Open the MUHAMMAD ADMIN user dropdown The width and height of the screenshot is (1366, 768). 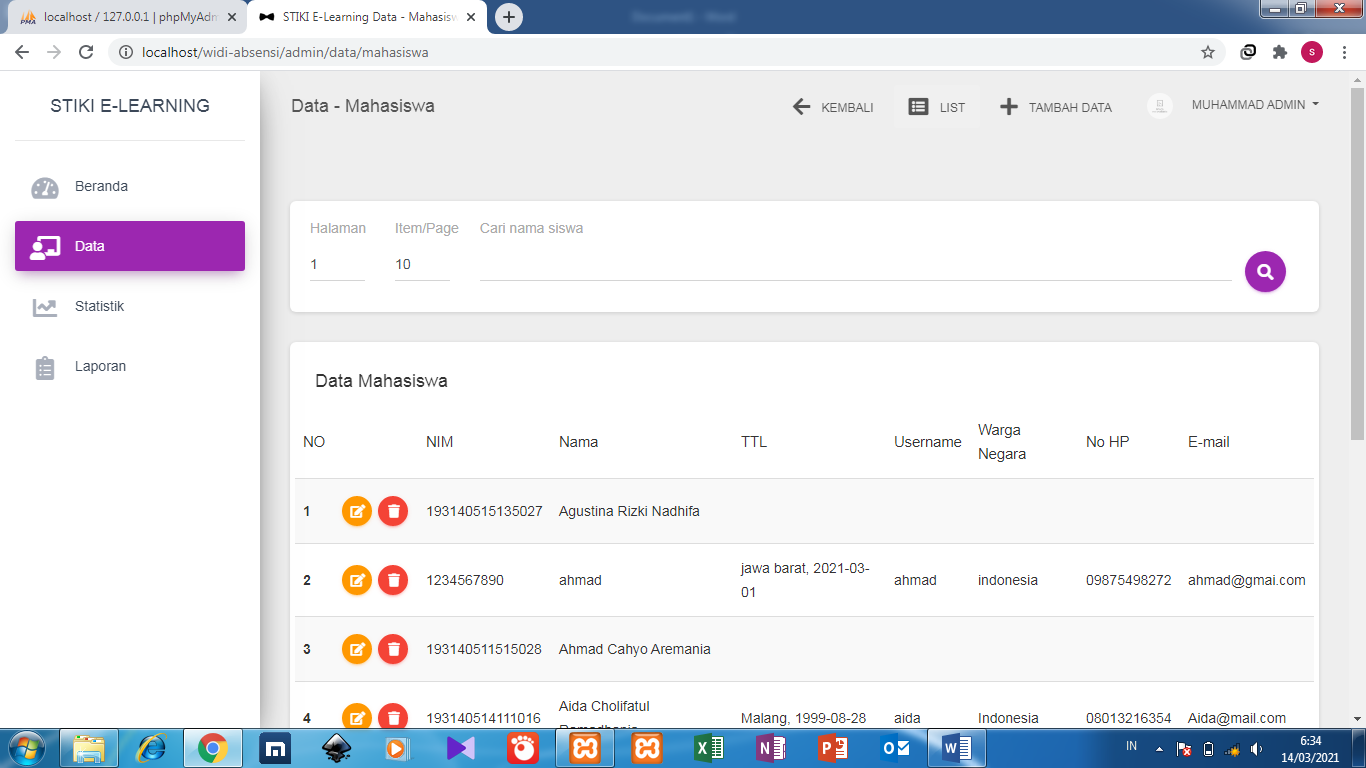[x=1255, y=105]
